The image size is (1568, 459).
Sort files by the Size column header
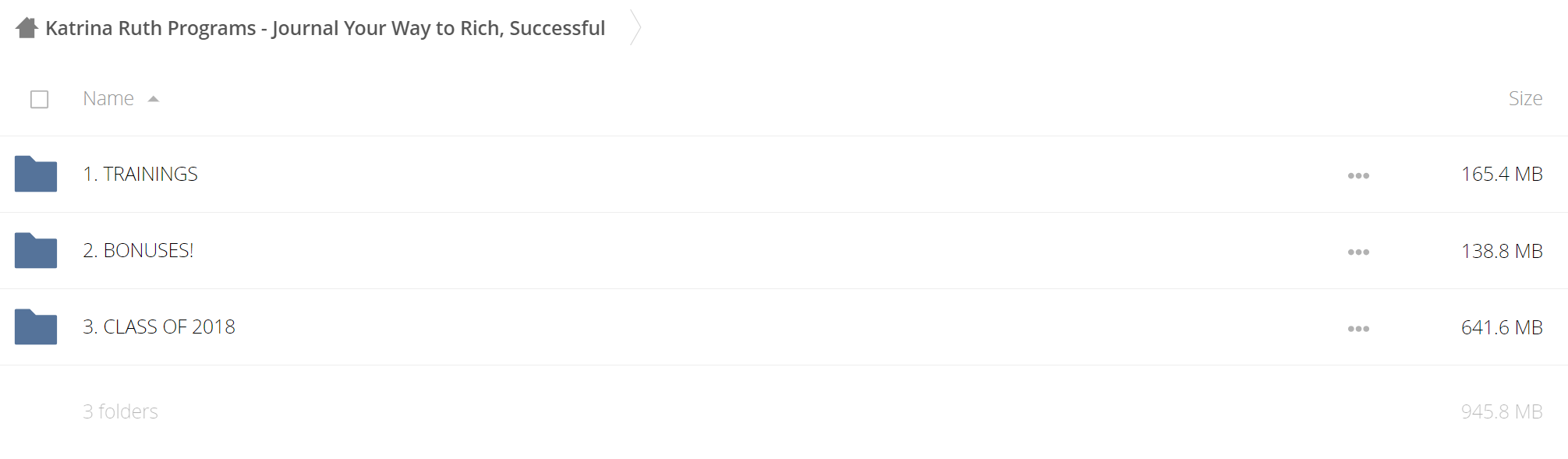(x=1525, y=98)
